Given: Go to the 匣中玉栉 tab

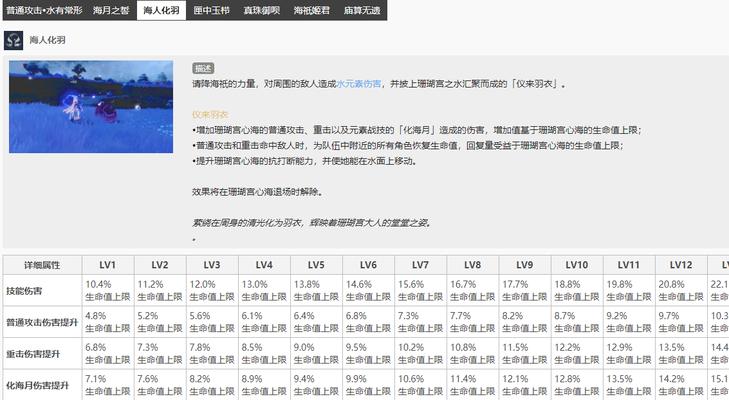Looking at the screenshot, I should (212, 10).
